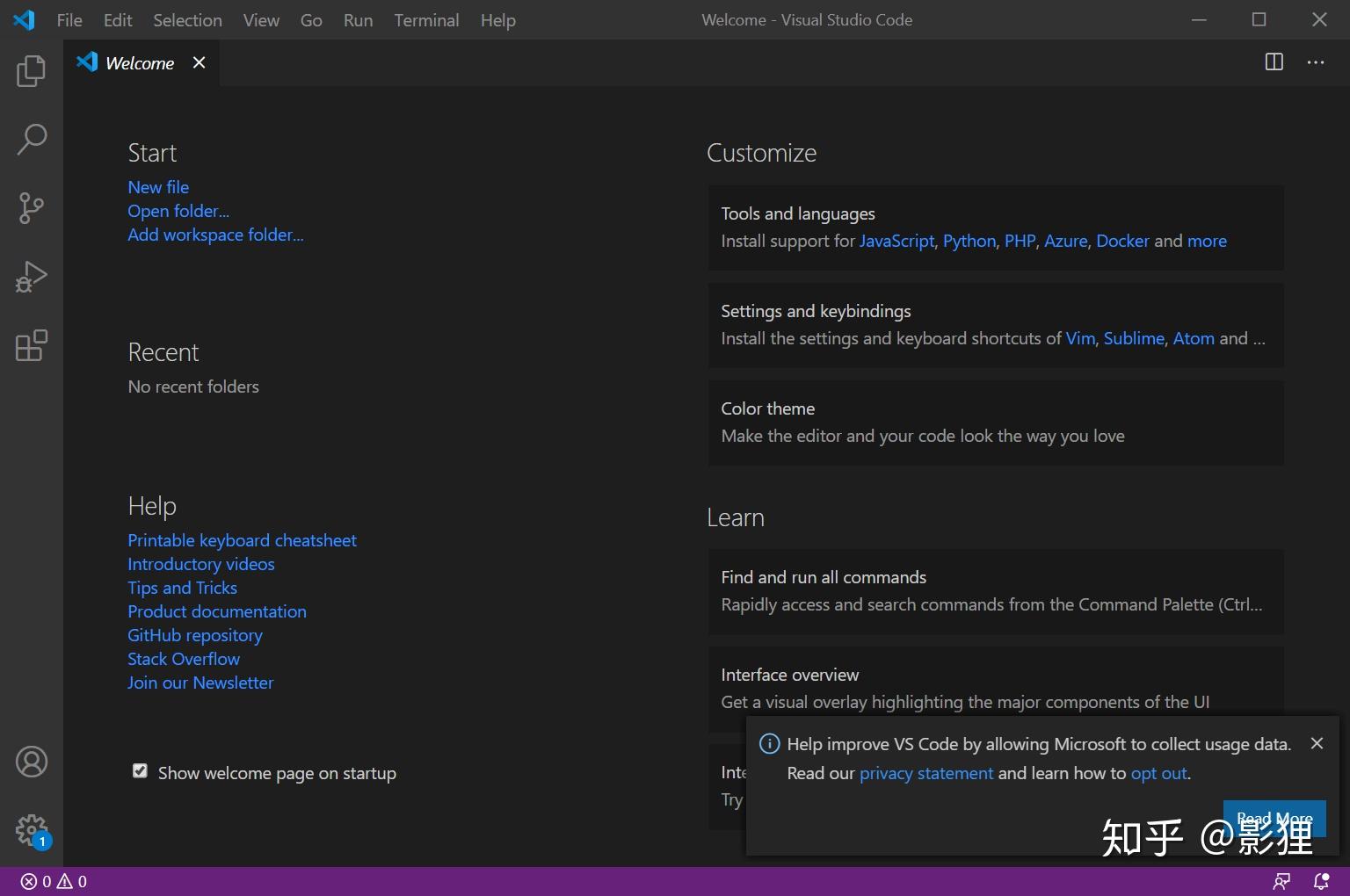Screen dimensions: 1350x896
Task: Click the Split Editor icon
Action: (1273, 62)
